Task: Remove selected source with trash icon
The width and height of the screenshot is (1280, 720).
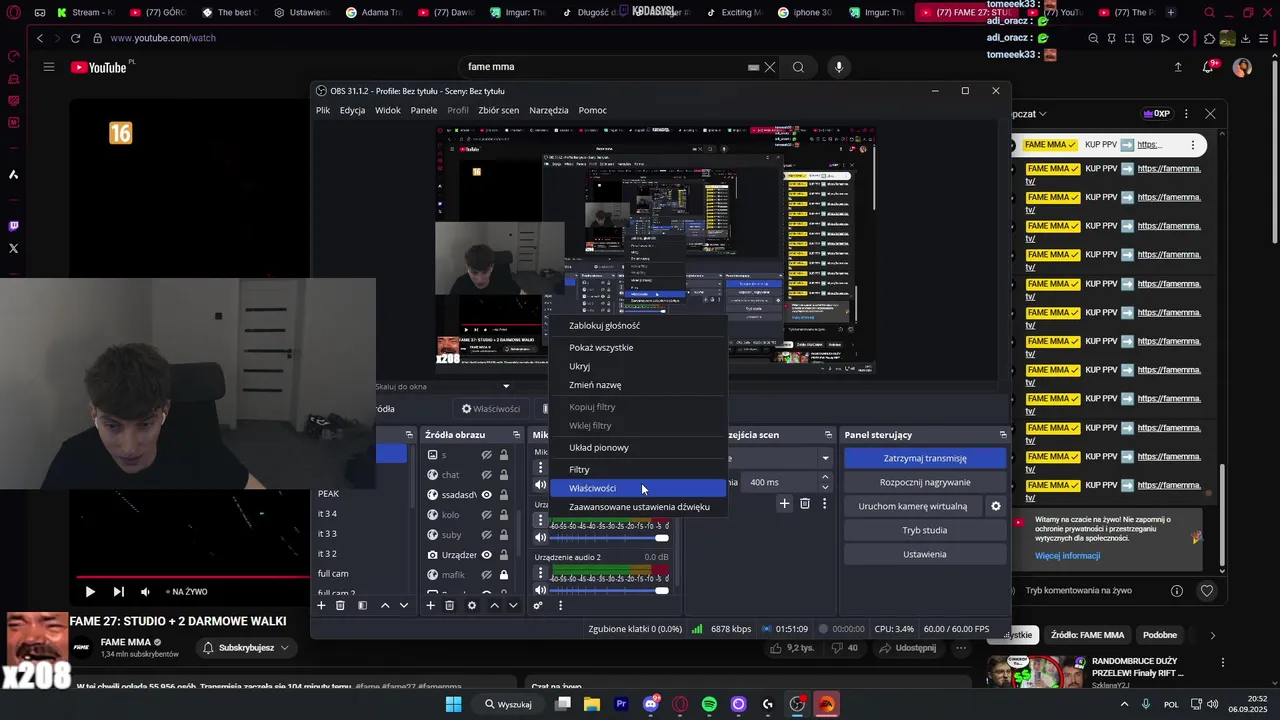Action: coord(449,605)
